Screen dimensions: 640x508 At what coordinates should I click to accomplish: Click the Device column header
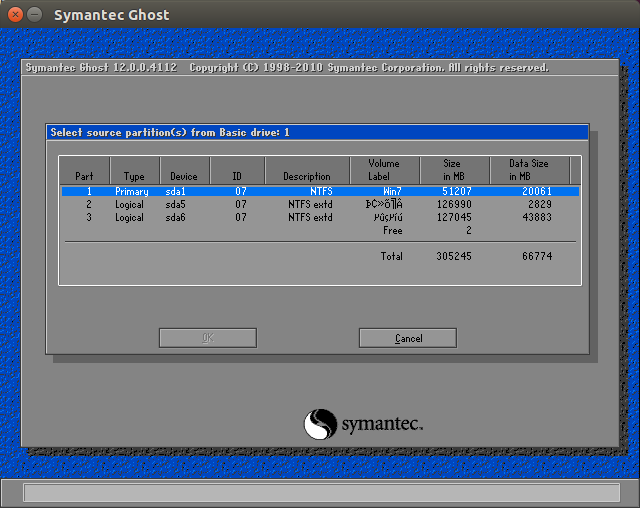184,170
